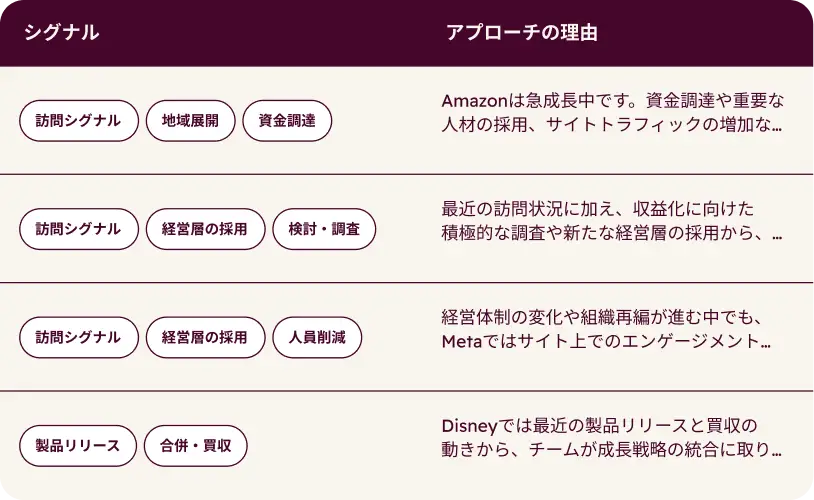The width and height of the screenshot is (814, 500).
Task: Expand truncated Disney reason via its ellipsis
Action: tap(776, 451)
